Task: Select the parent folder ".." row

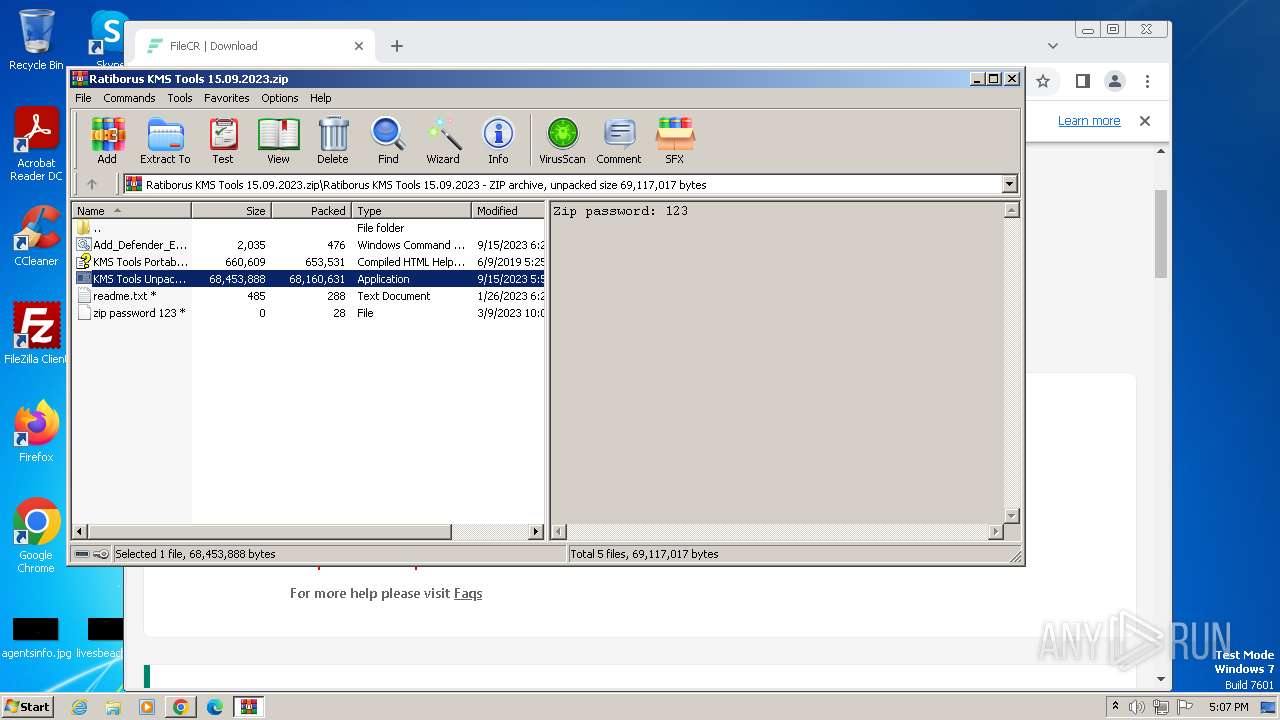Action: 309,228
